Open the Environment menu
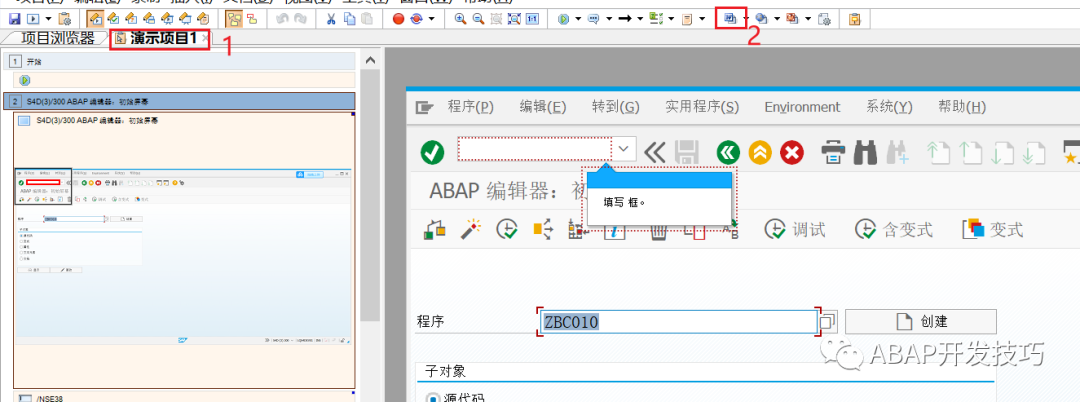Image resolution: width=1080 pixels, height=402 pixels. pos(802,107)
